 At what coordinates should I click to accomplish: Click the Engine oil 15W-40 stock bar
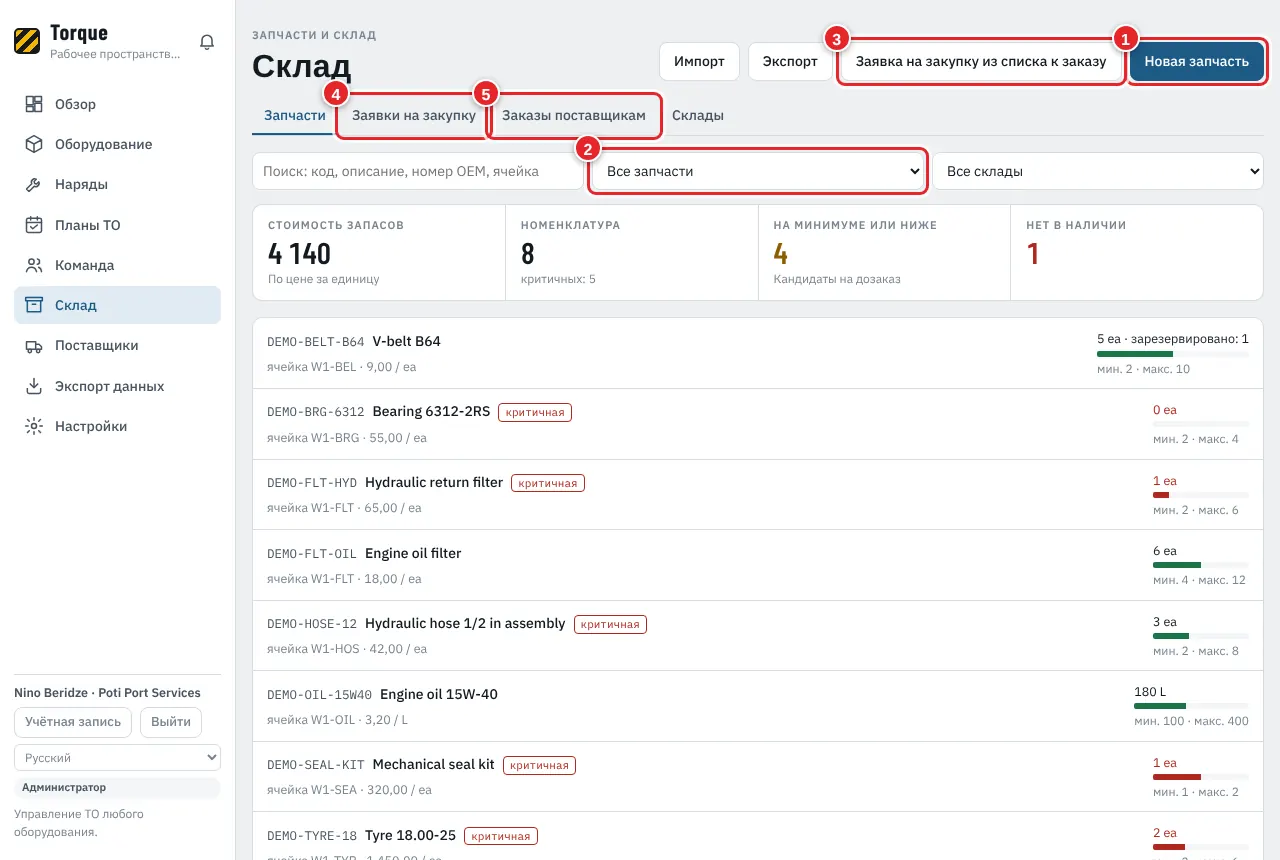[x=1191, y=706]
